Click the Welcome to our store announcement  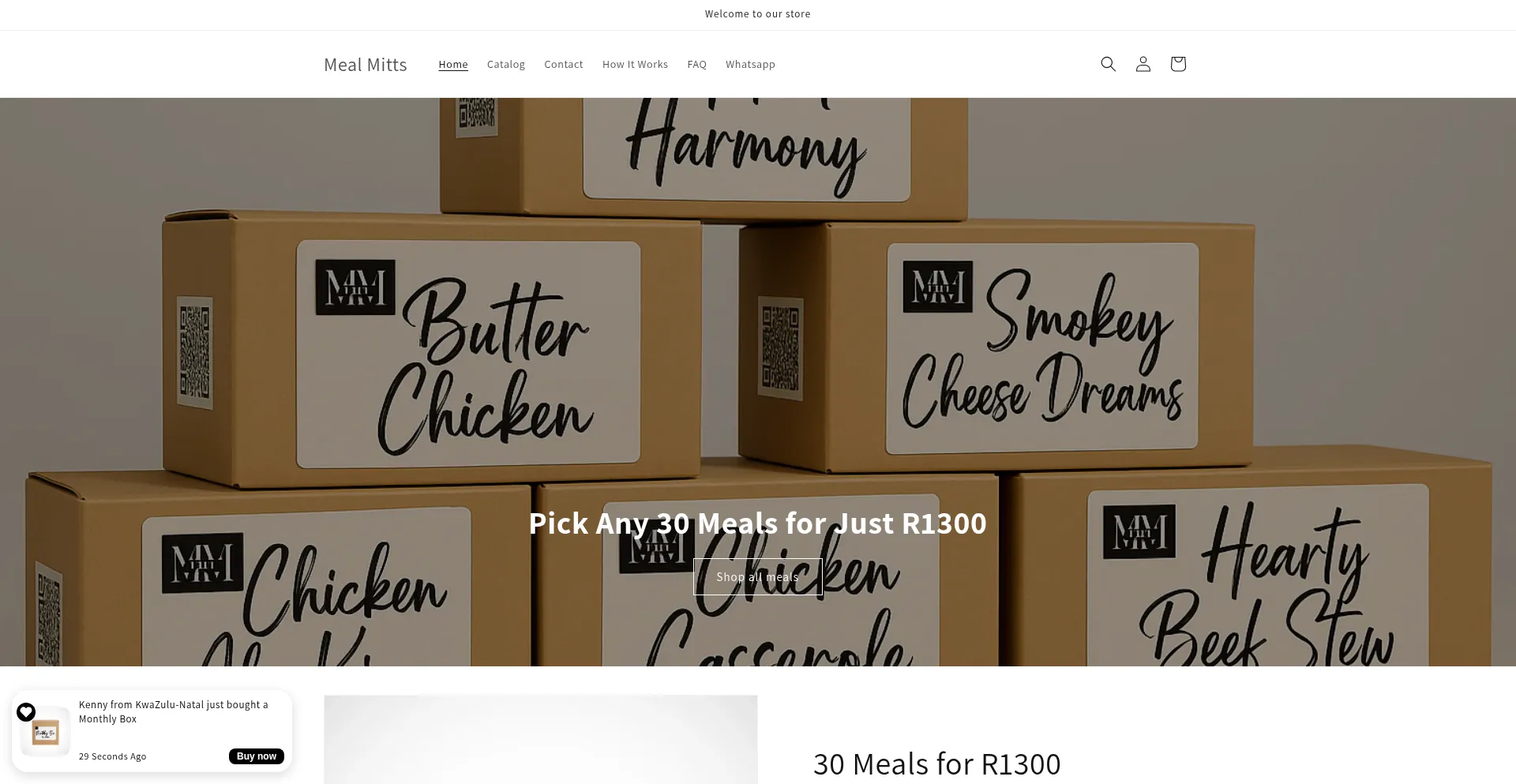pos(757,14)
